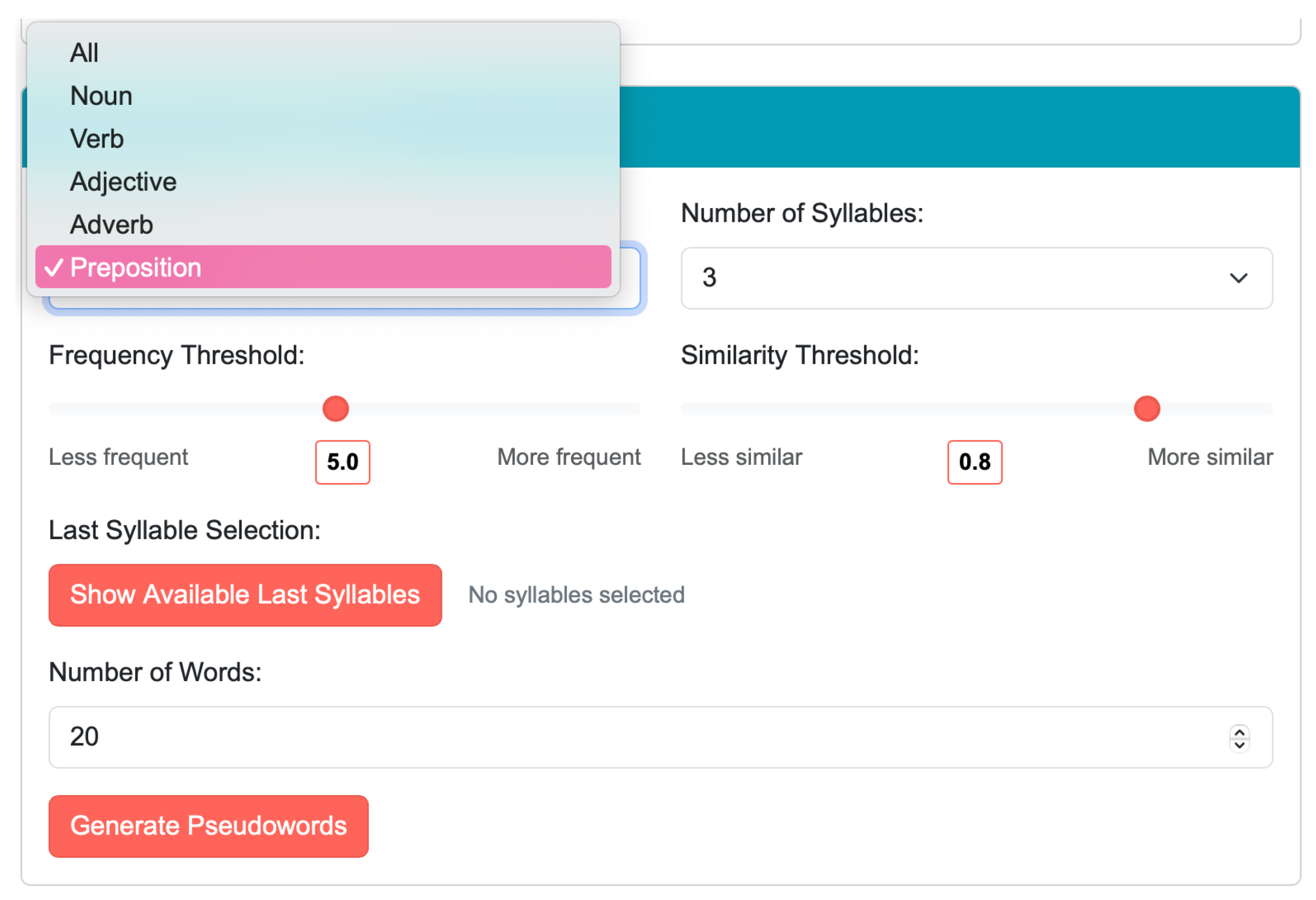Click the syllables dropdown chevron arrow
Screen dimensions: 1316x900
[1238, 278]
